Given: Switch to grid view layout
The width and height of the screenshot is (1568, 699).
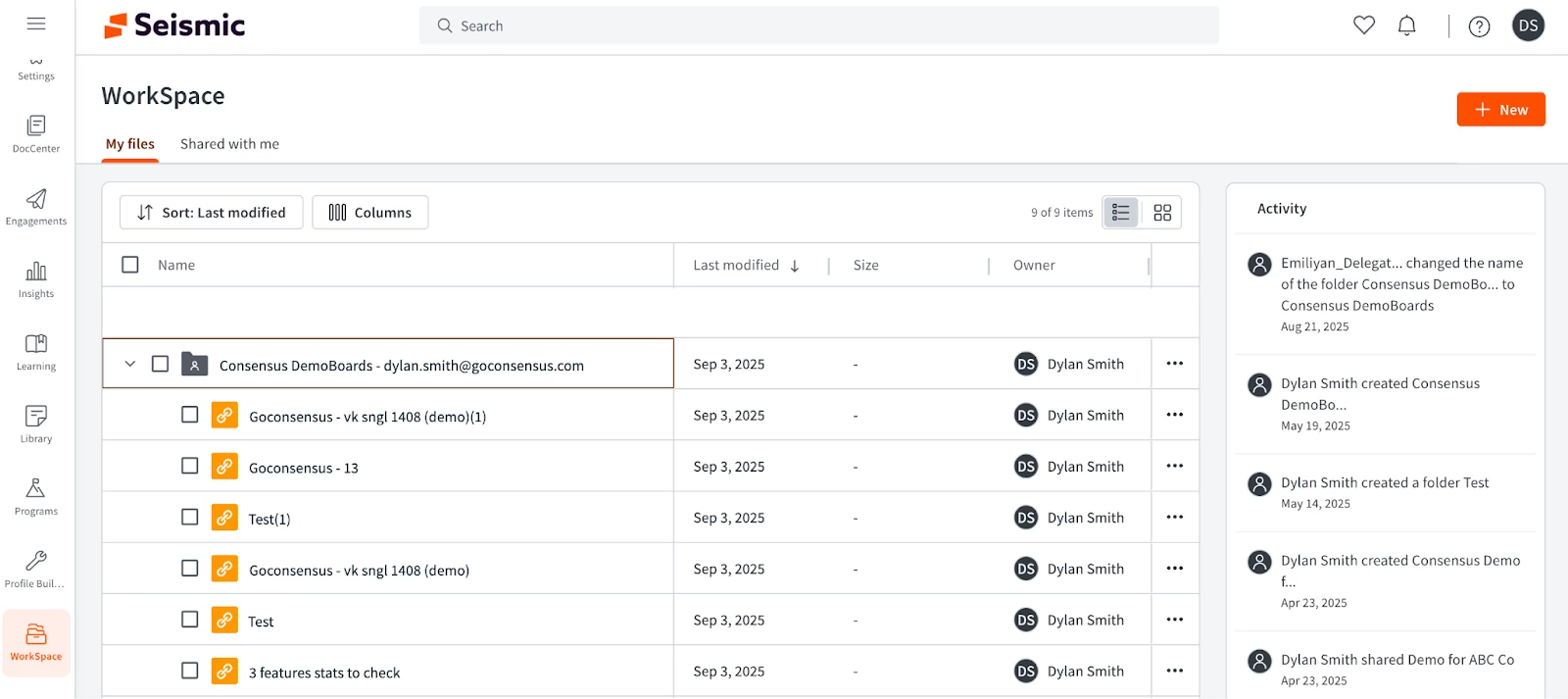Looking at the screenshot, I should [1162, 213].
